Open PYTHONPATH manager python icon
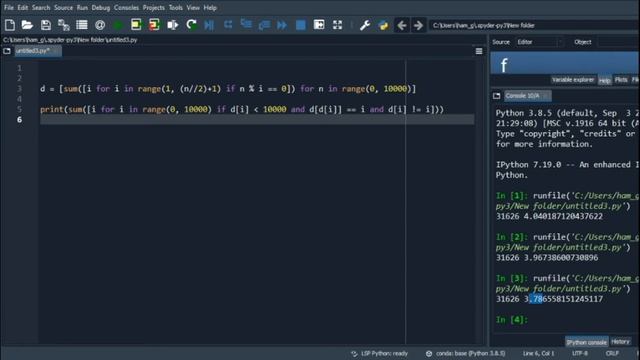The image size is (640, 360). point(383,25)
